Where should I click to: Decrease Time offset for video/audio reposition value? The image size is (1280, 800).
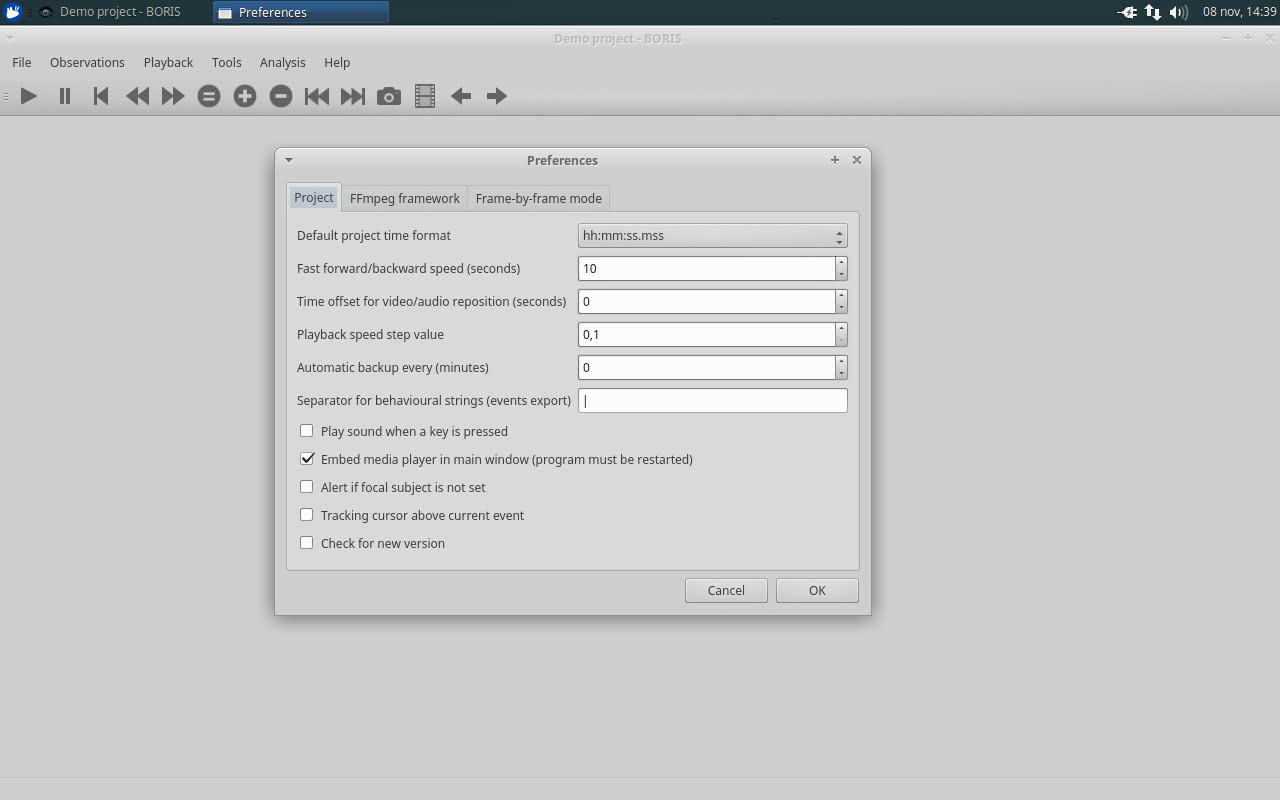(842, 307)
